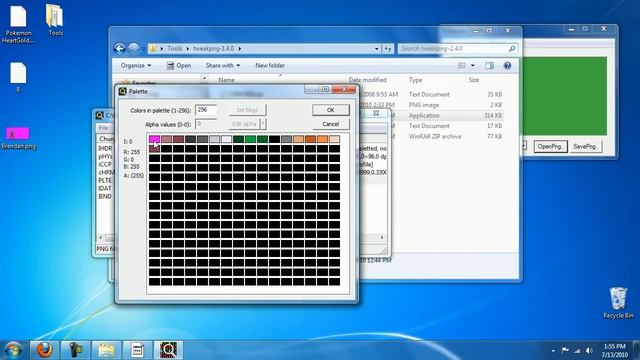Click New folder in Explorer toolbar
This screenshot has height=360, width=640.
pyautogui.click(x=270, y=65)
